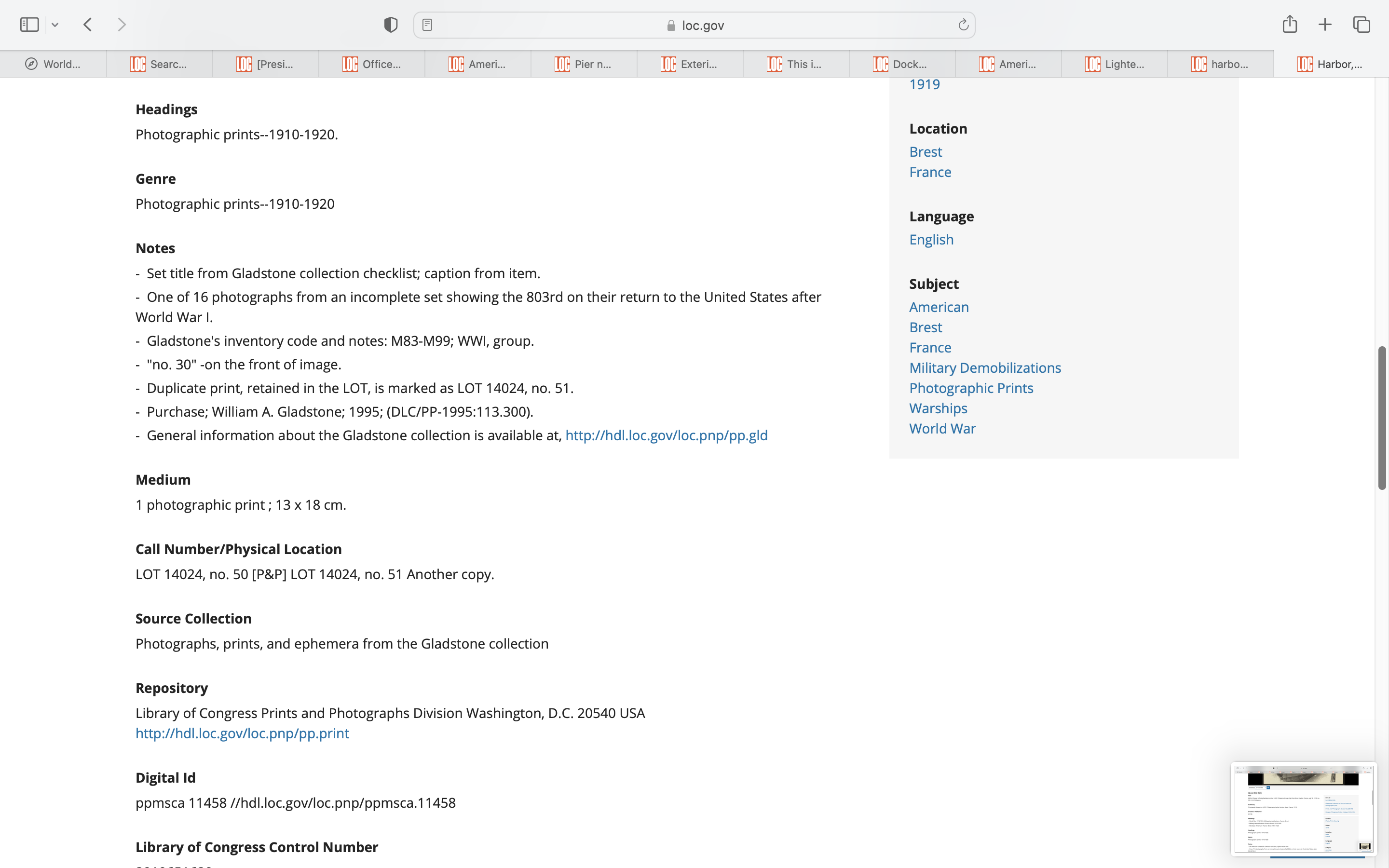
Task: Select the Warships subject link
Action: coord(938,408)
